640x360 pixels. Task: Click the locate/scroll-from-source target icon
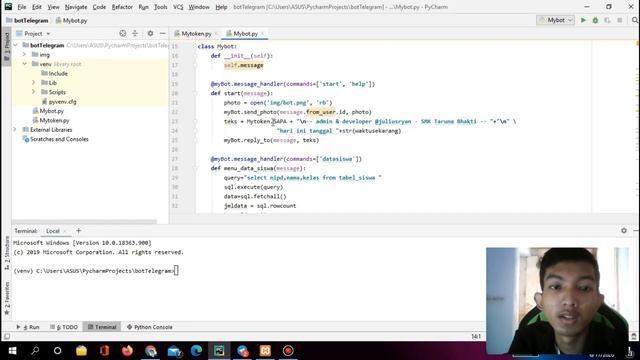tap(122, 33)
